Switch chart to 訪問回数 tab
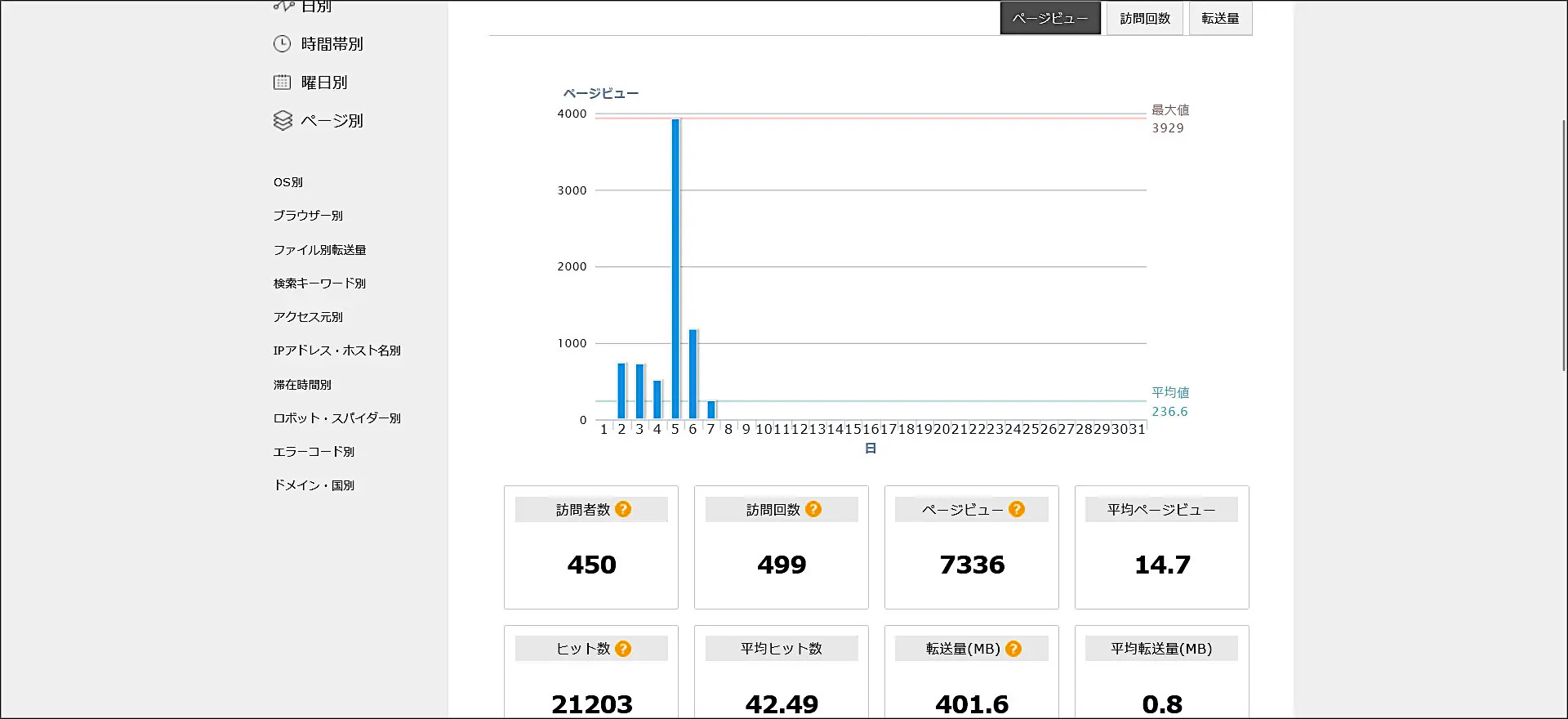1568x719 pixels. (1145, 18)
